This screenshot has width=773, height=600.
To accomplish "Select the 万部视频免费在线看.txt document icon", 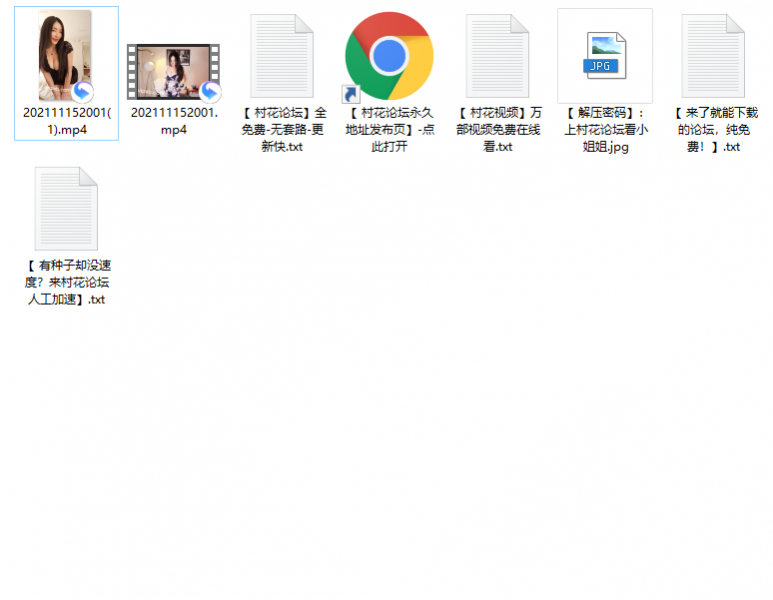I will coord(497,55).
